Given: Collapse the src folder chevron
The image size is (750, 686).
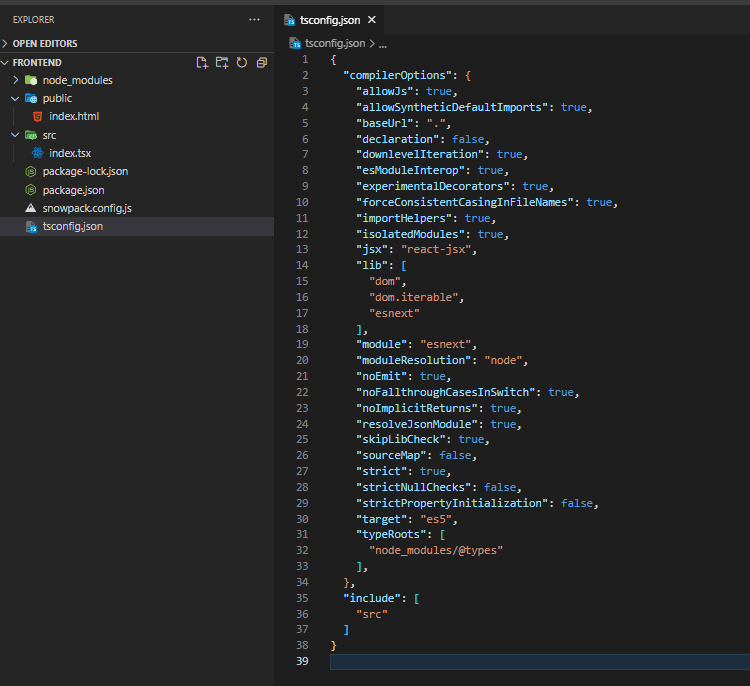Looking at the screenshot, I should coord(15,135).
